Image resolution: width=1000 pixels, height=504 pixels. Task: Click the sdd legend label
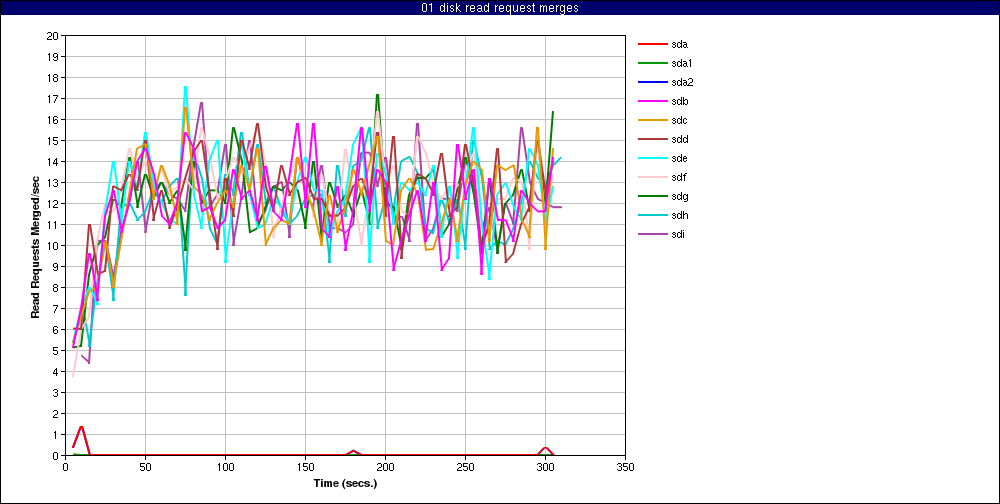click(679, 139)
